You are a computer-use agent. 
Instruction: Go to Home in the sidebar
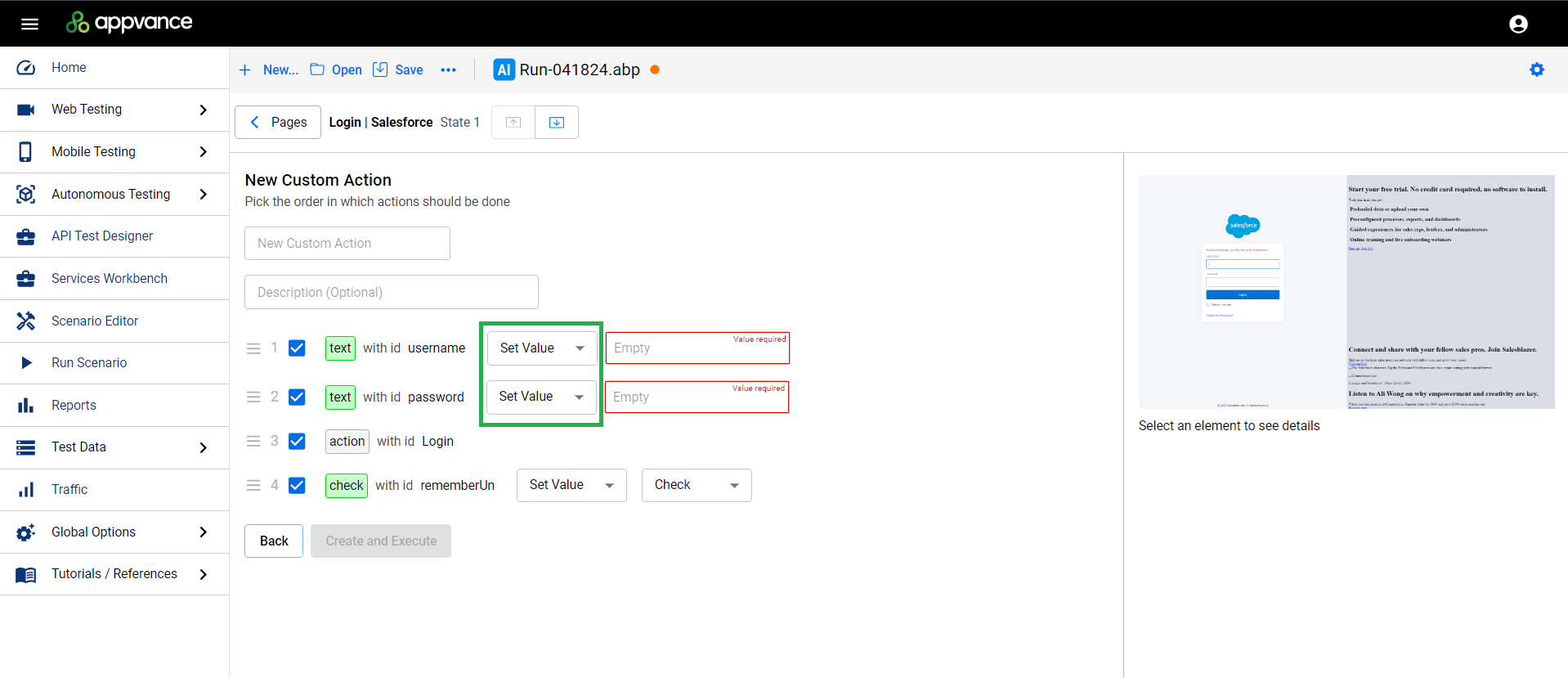pyautogui.click(x=114, y=68)
